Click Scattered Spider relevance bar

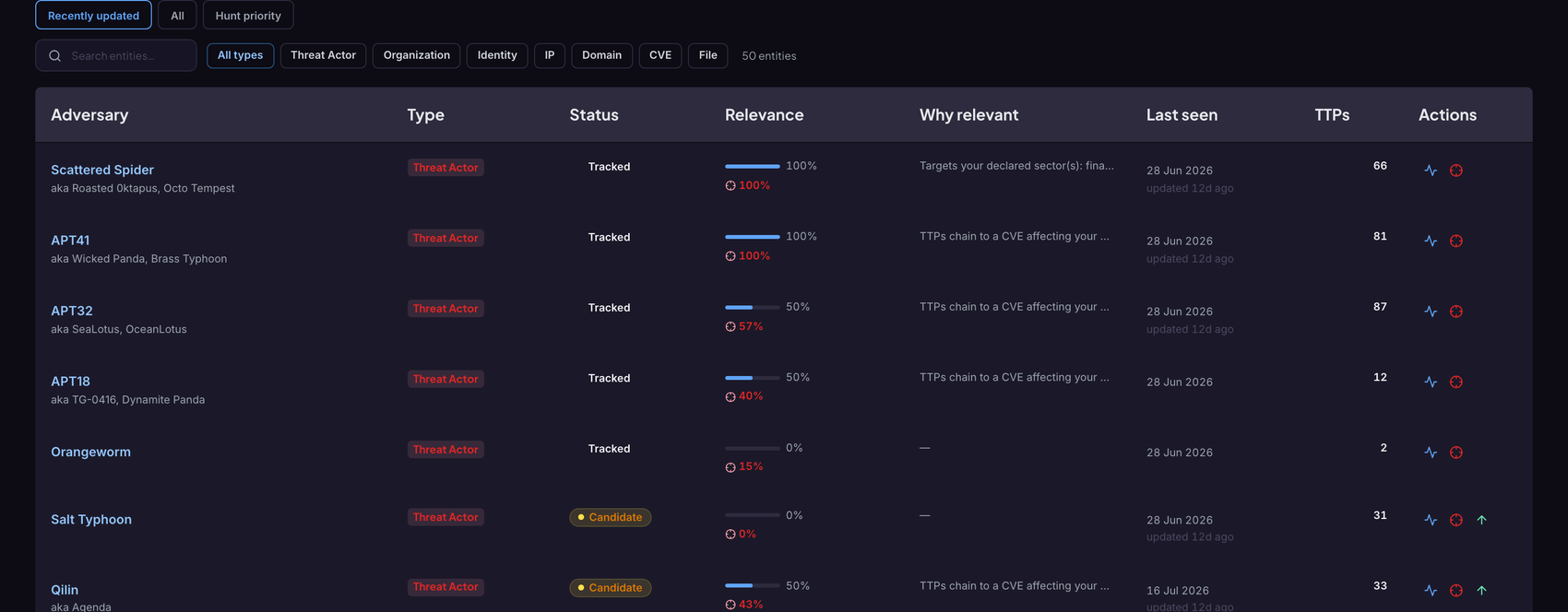tap(753, 166)
